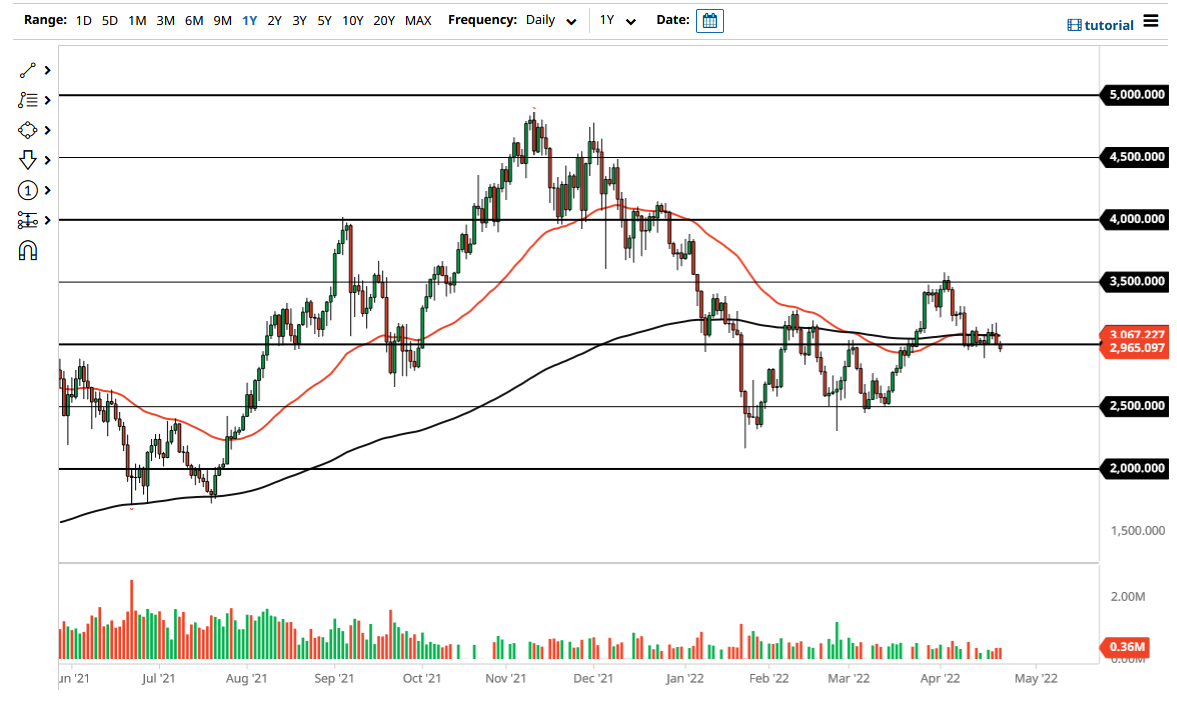This screenshot has width=1177, height=705.
Task: Set range to 5D
Action: (110, 21)
